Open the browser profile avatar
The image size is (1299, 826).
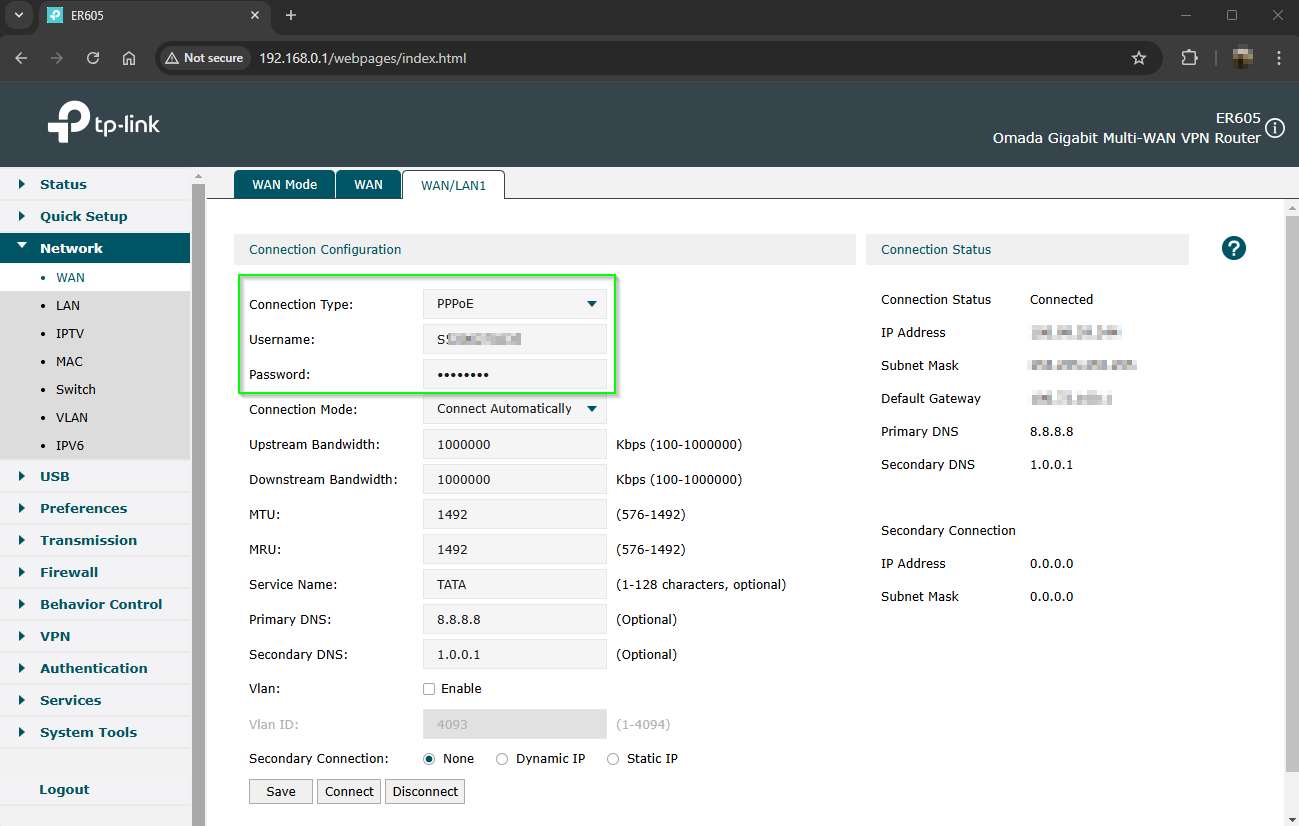pyautogui.click(x=1242, y=58)
